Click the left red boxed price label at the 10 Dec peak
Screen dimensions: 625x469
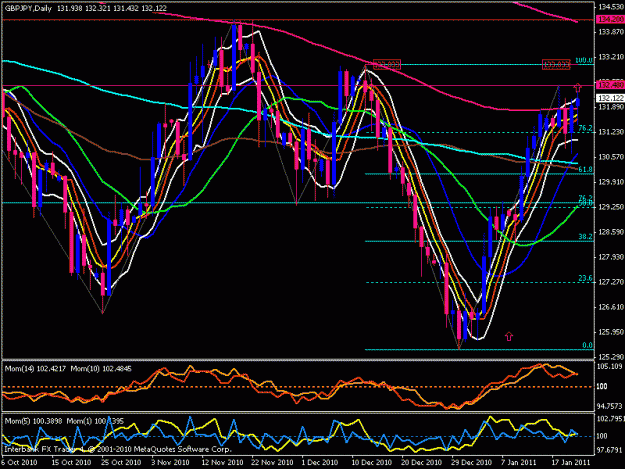(387, 65)
